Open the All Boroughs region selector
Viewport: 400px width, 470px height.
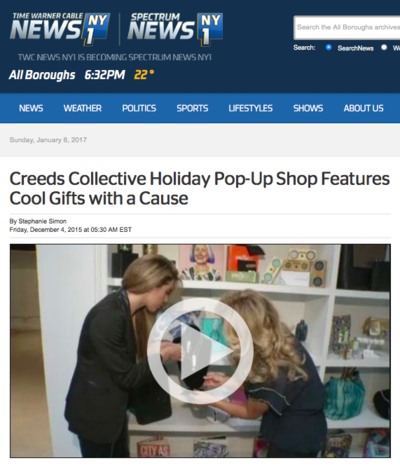[42, 75]
